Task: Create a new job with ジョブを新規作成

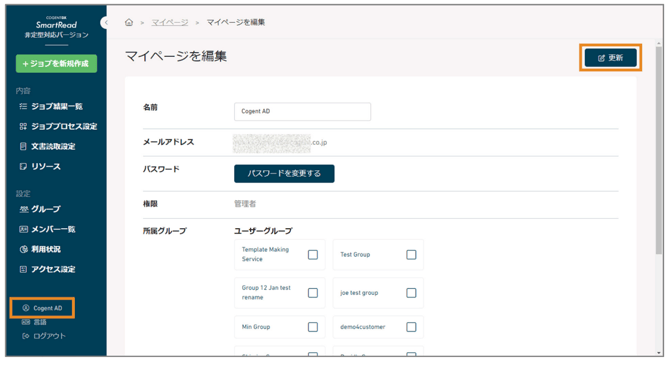Action: tap(56, 64)
